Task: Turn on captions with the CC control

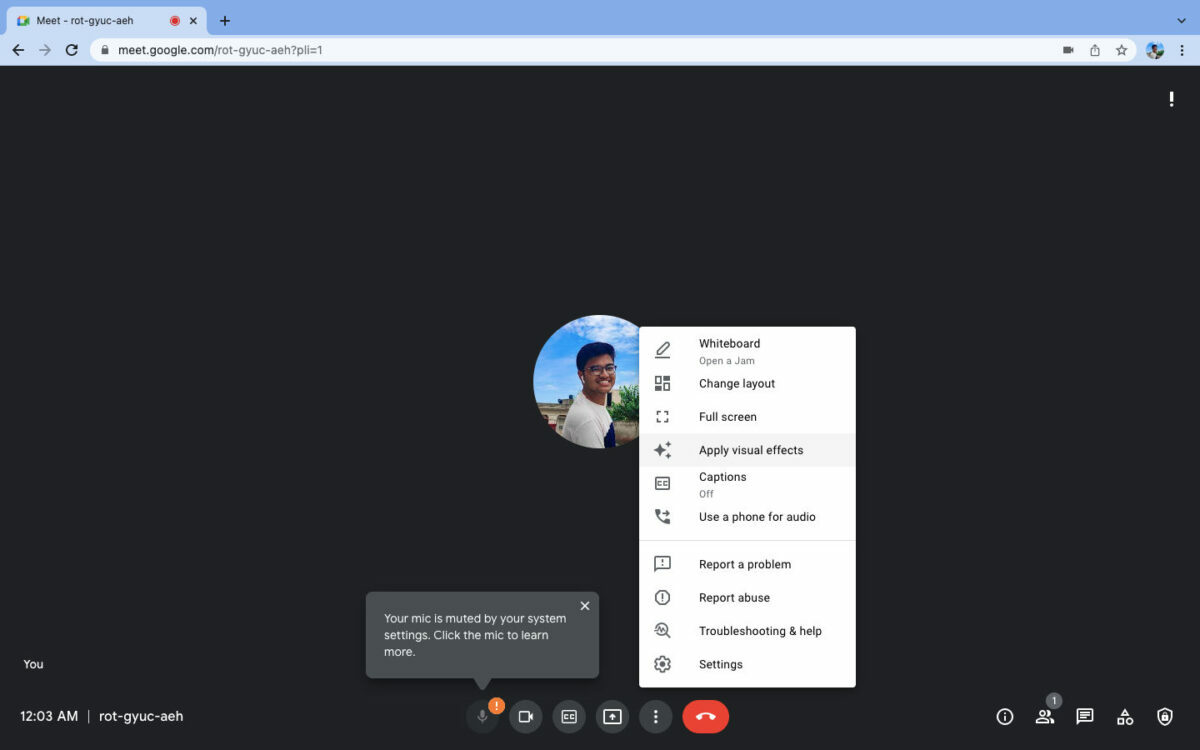Action: click(568, 716)
